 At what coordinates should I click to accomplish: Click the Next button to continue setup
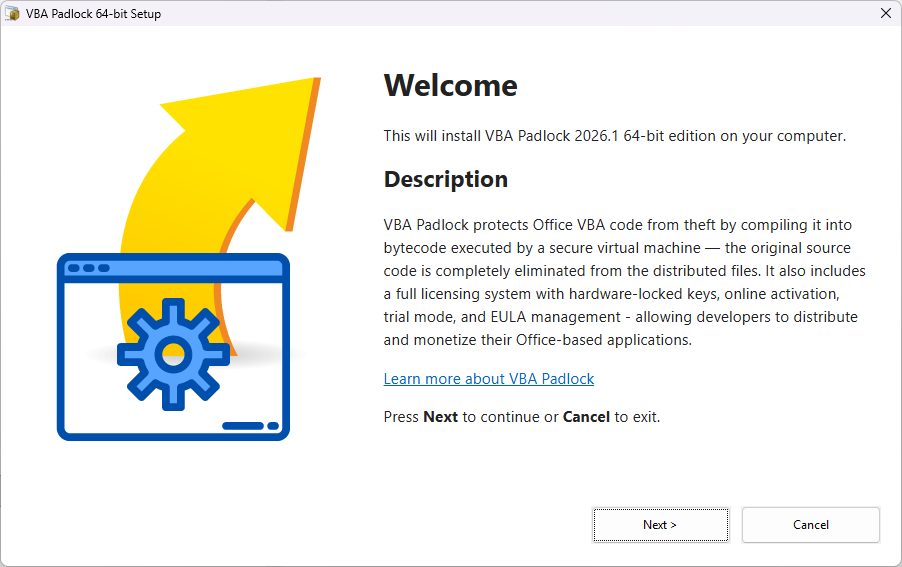tap(660, 524)
